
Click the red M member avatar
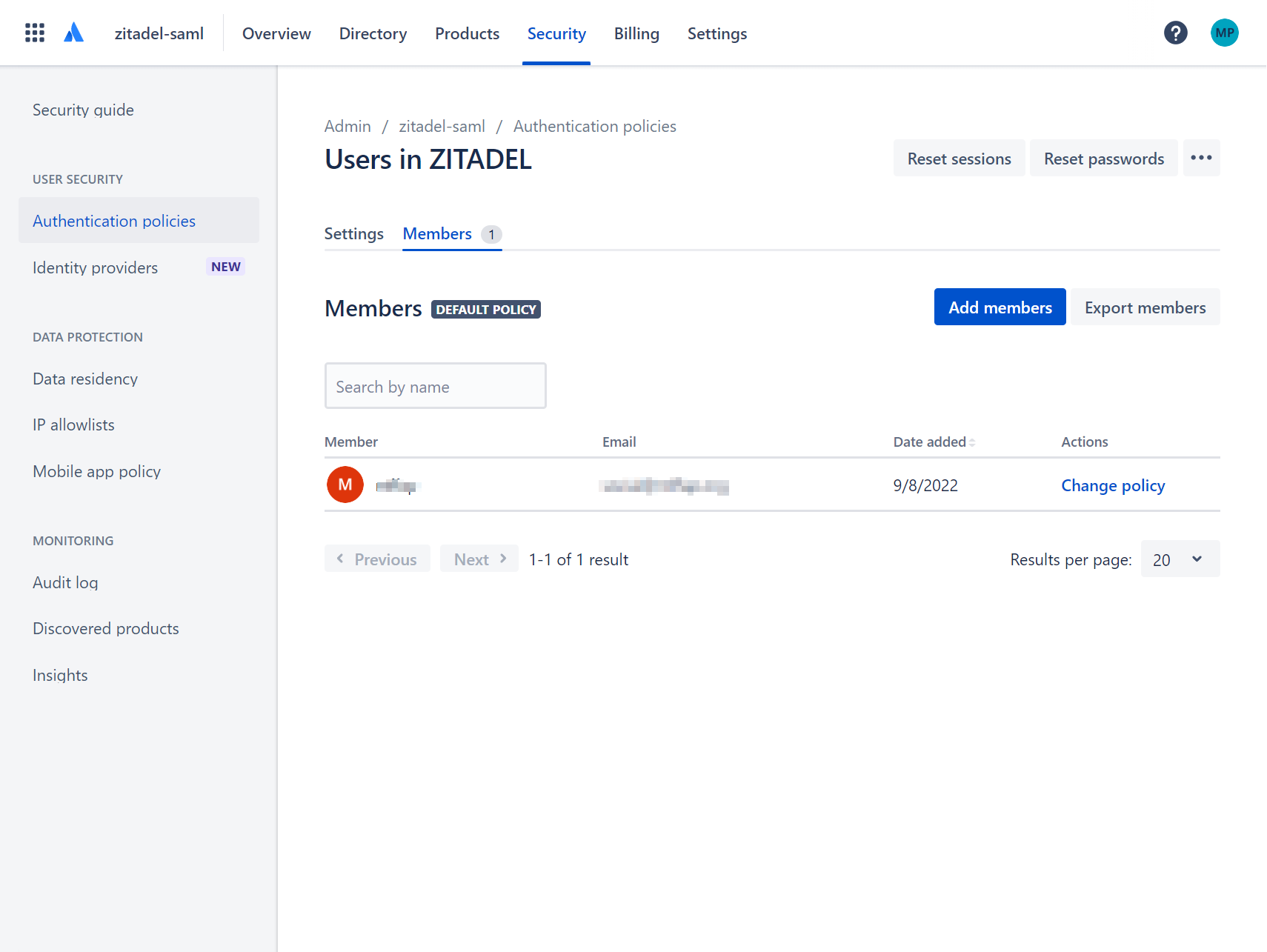click(x=345, y=485)
